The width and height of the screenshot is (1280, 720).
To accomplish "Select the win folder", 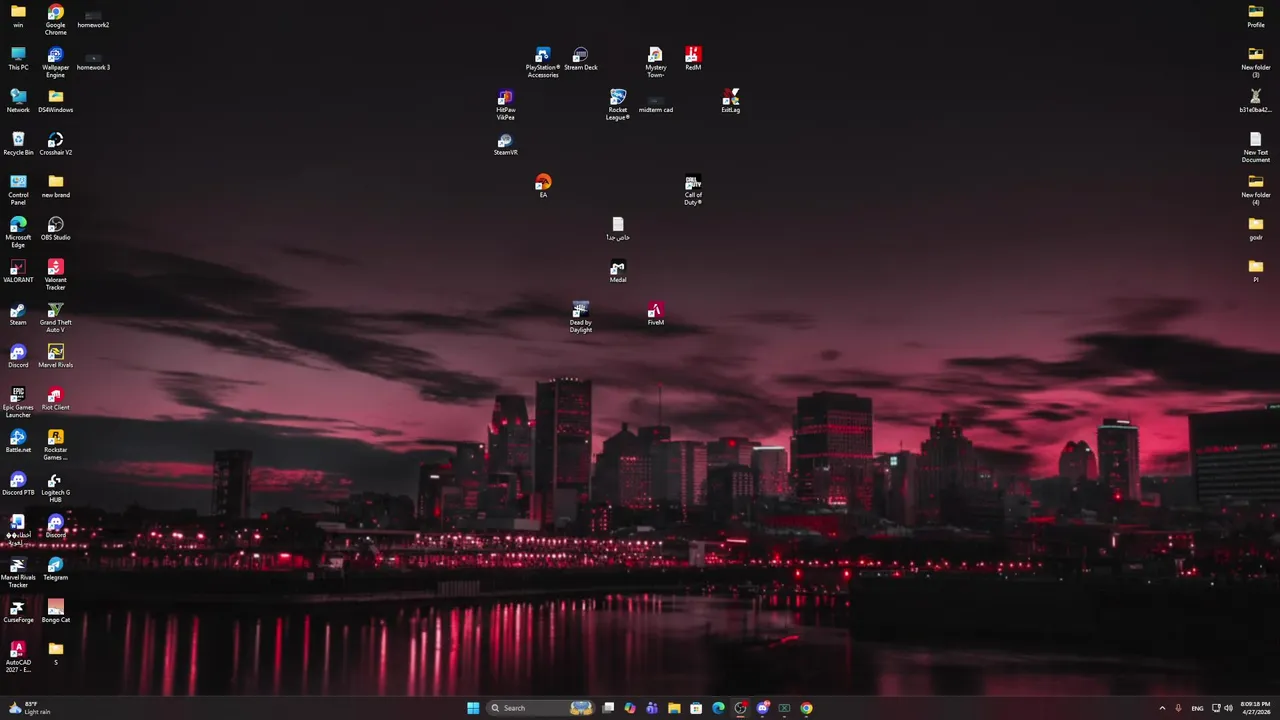I will click(x=18, y=16).
